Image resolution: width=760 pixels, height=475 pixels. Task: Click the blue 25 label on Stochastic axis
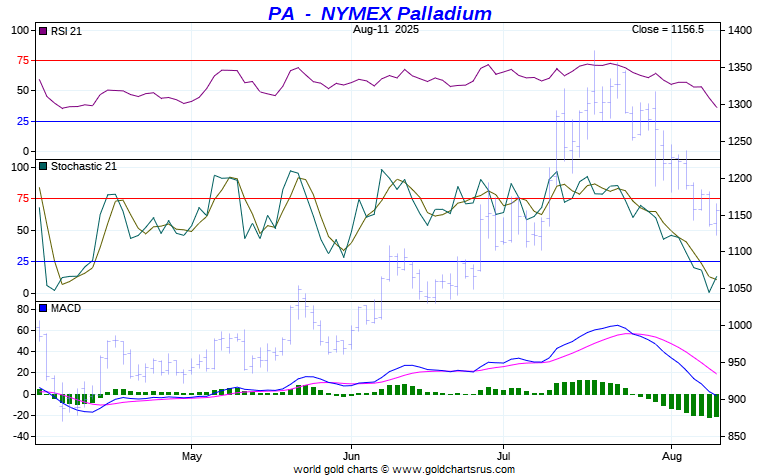[x=23, y=262]
